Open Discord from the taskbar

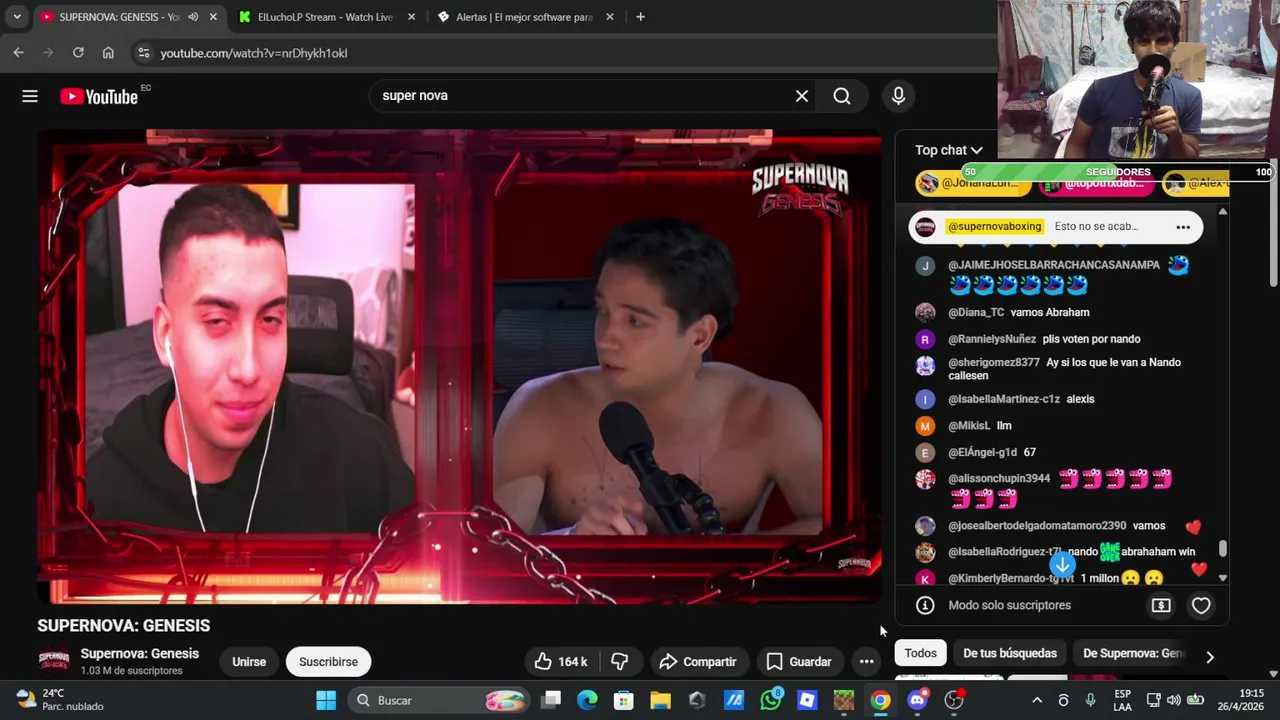click(x=917, y=700)
